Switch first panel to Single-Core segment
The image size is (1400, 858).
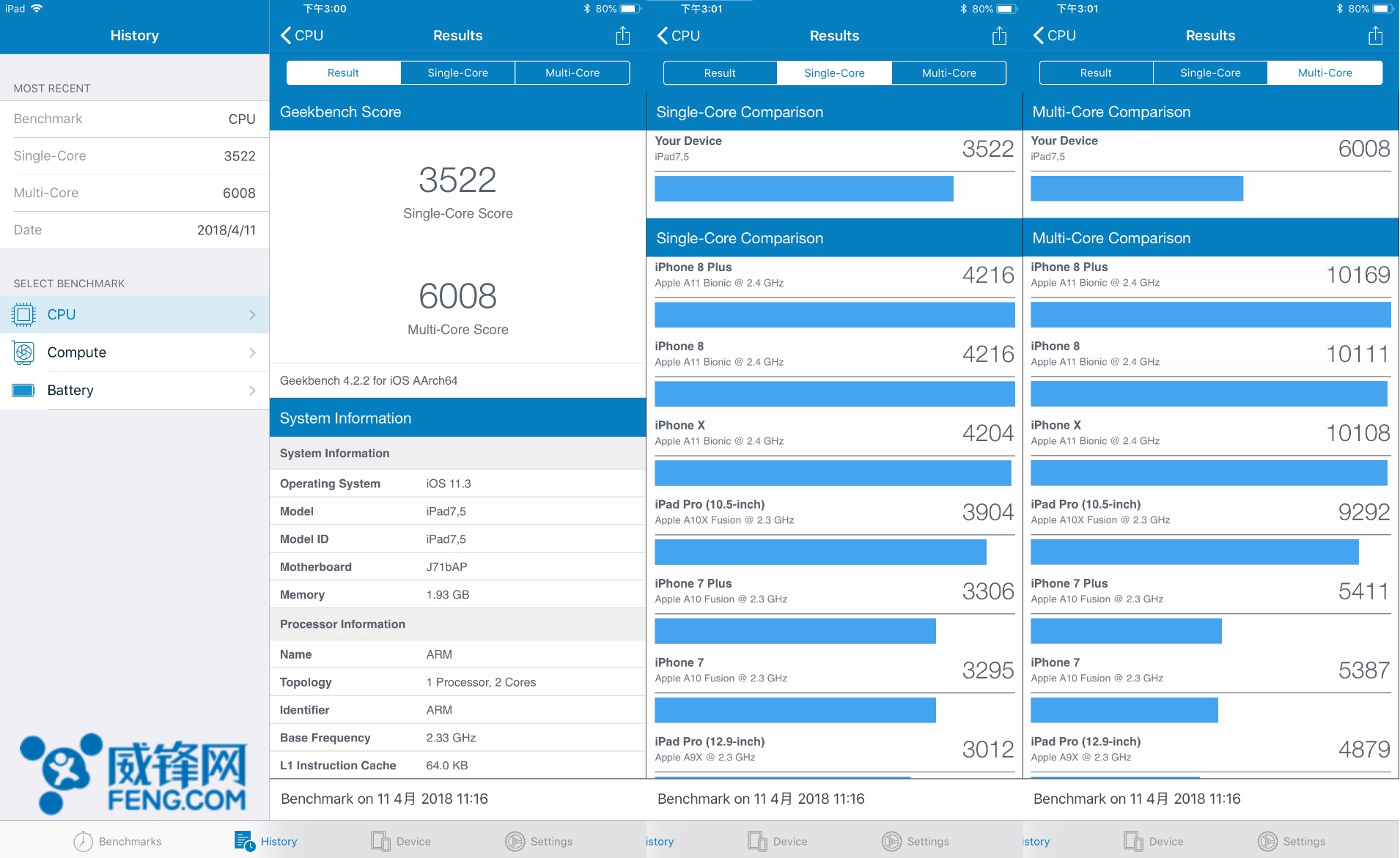(457, 73)
